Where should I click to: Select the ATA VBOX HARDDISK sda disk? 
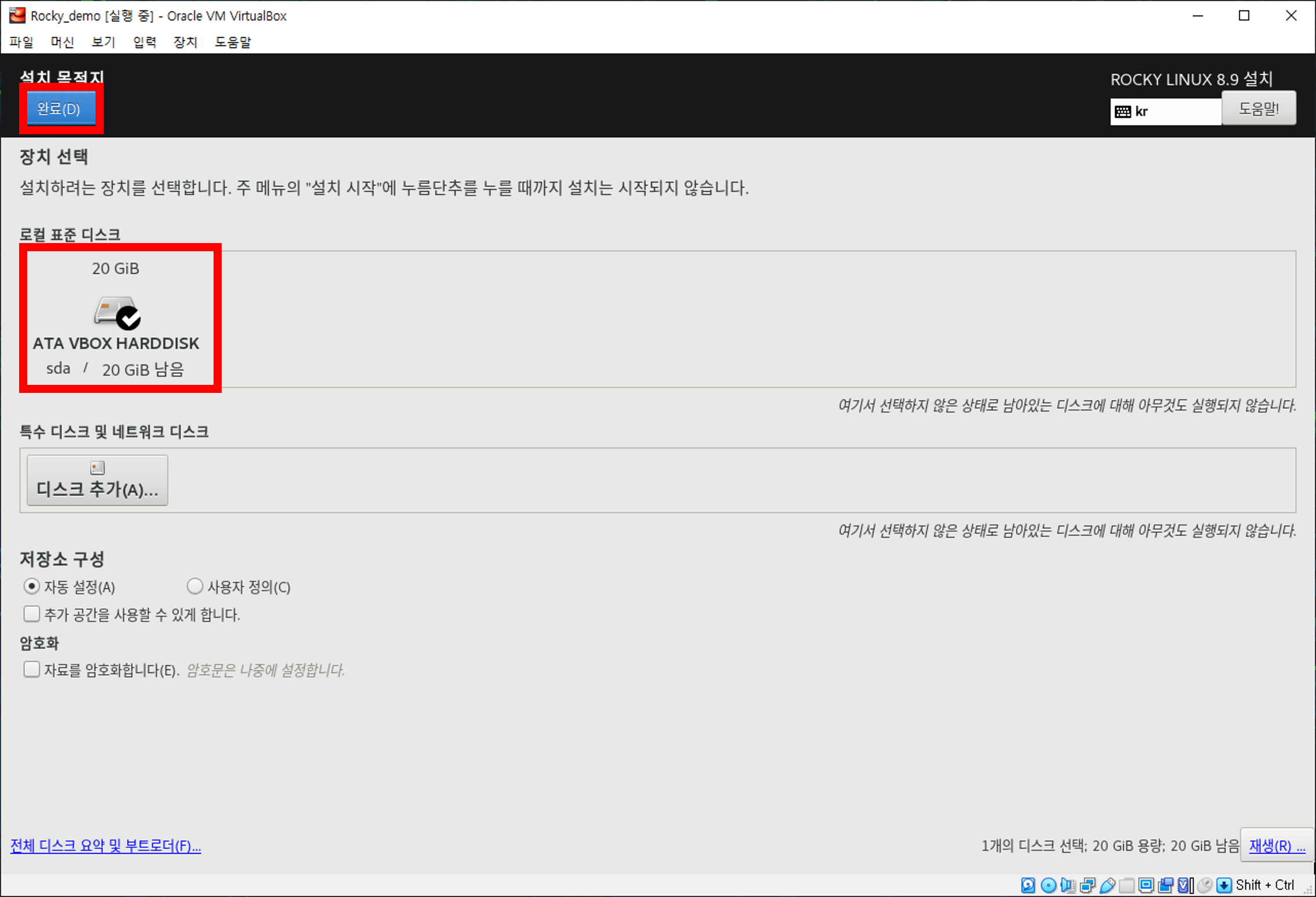116,318
